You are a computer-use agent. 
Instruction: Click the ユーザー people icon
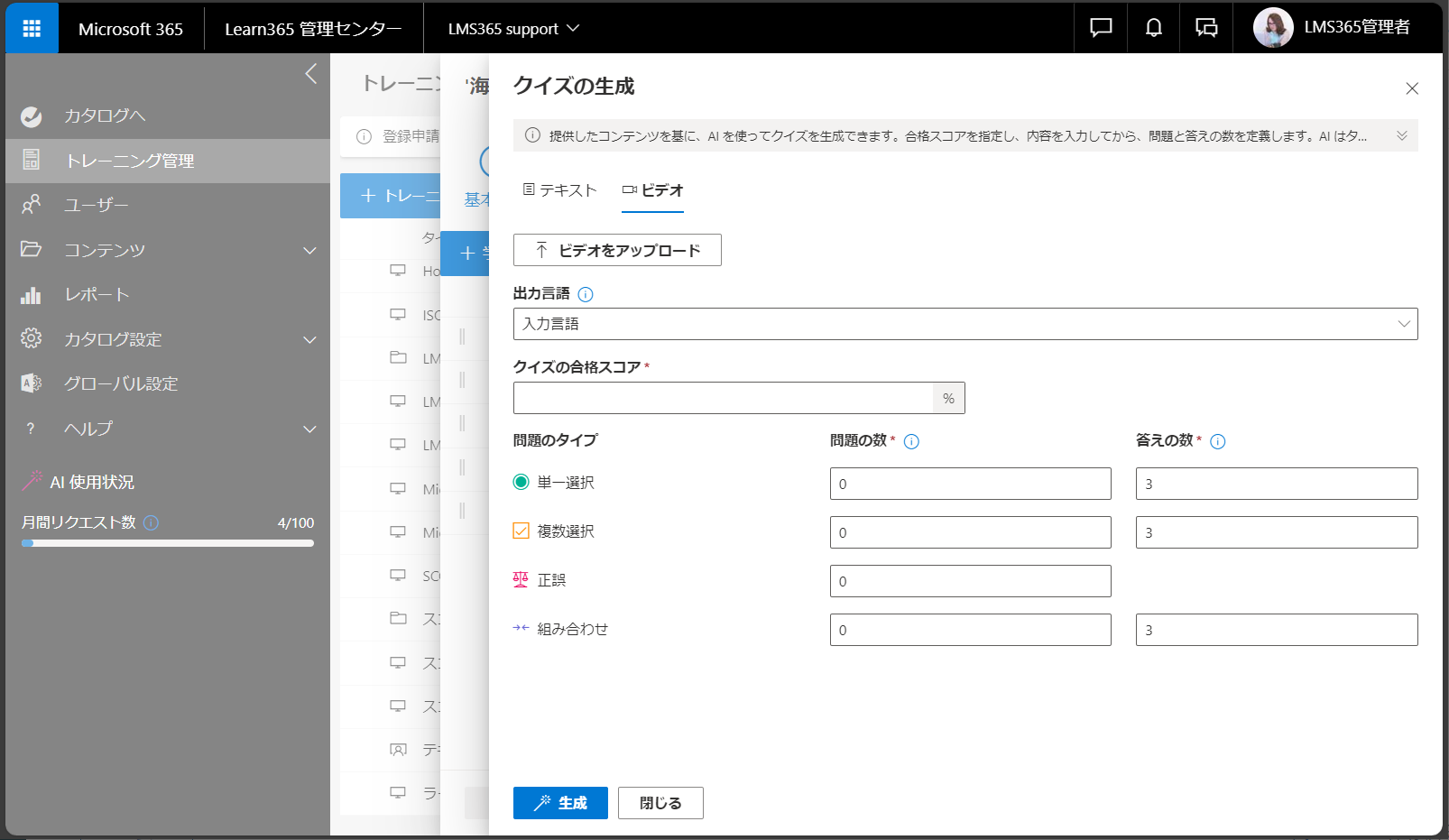pyautogui.click(x=32, y=205)
